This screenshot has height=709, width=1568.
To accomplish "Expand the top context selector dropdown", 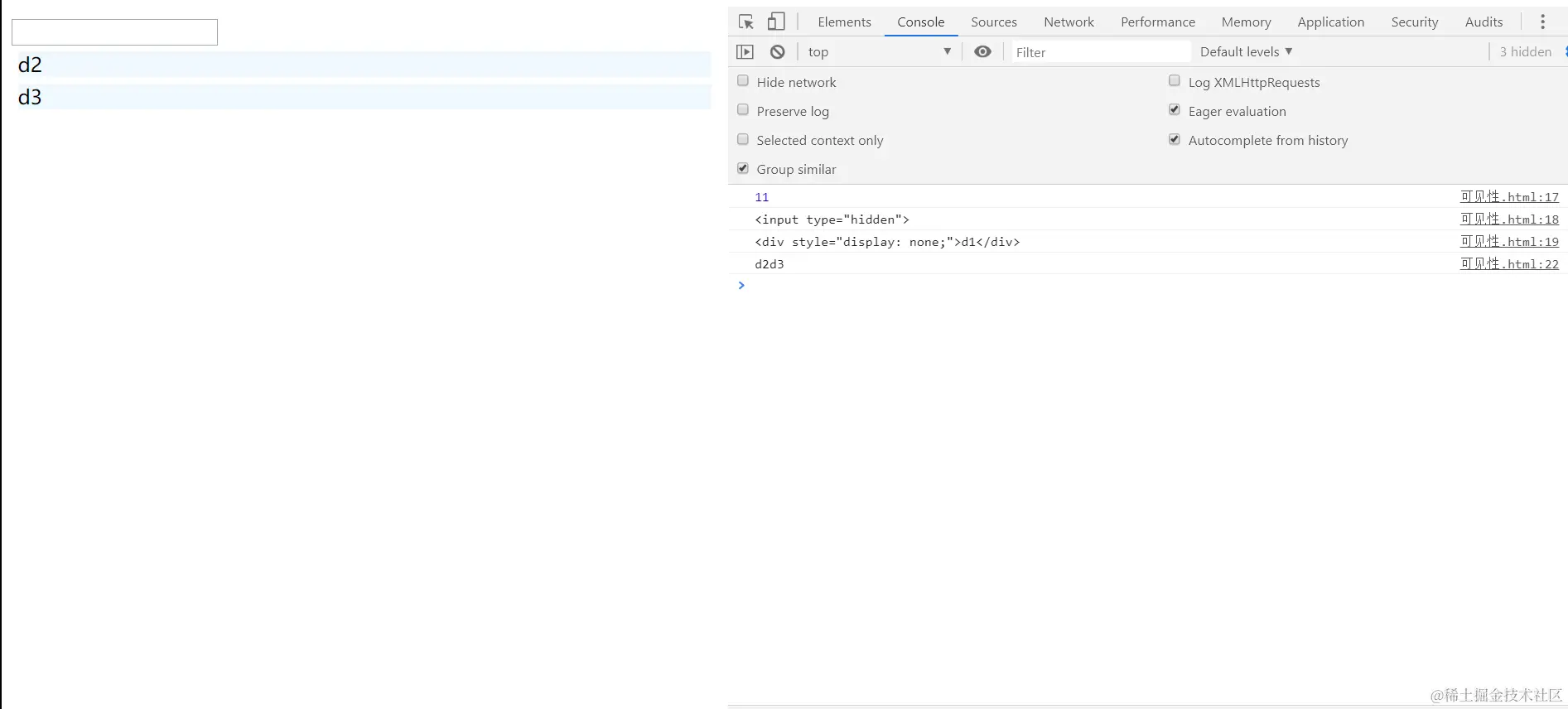I will point(879,51).
